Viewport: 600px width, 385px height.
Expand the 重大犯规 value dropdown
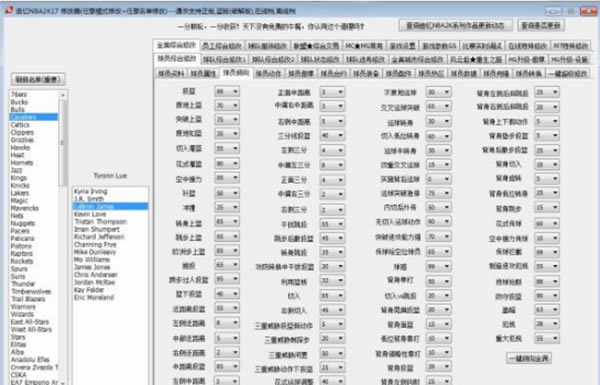[x=547, y=338]
